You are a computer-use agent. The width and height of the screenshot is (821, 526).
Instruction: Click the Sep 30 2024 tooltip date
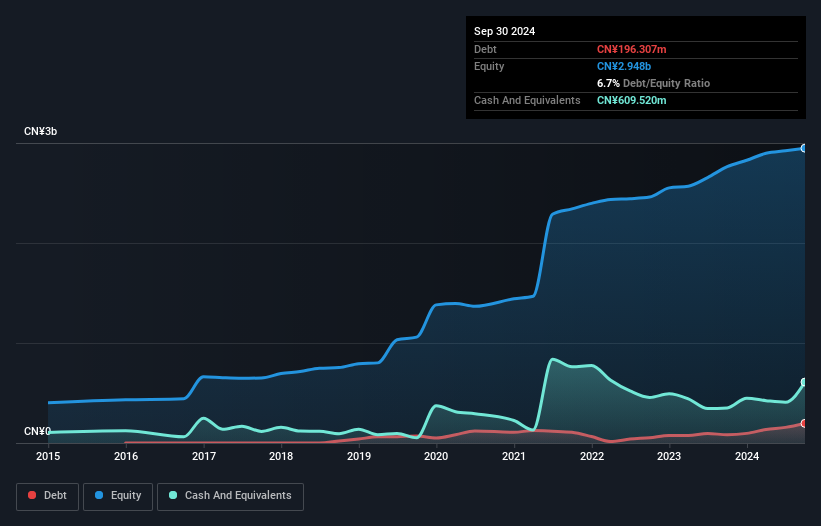click(x=504, y=31)
